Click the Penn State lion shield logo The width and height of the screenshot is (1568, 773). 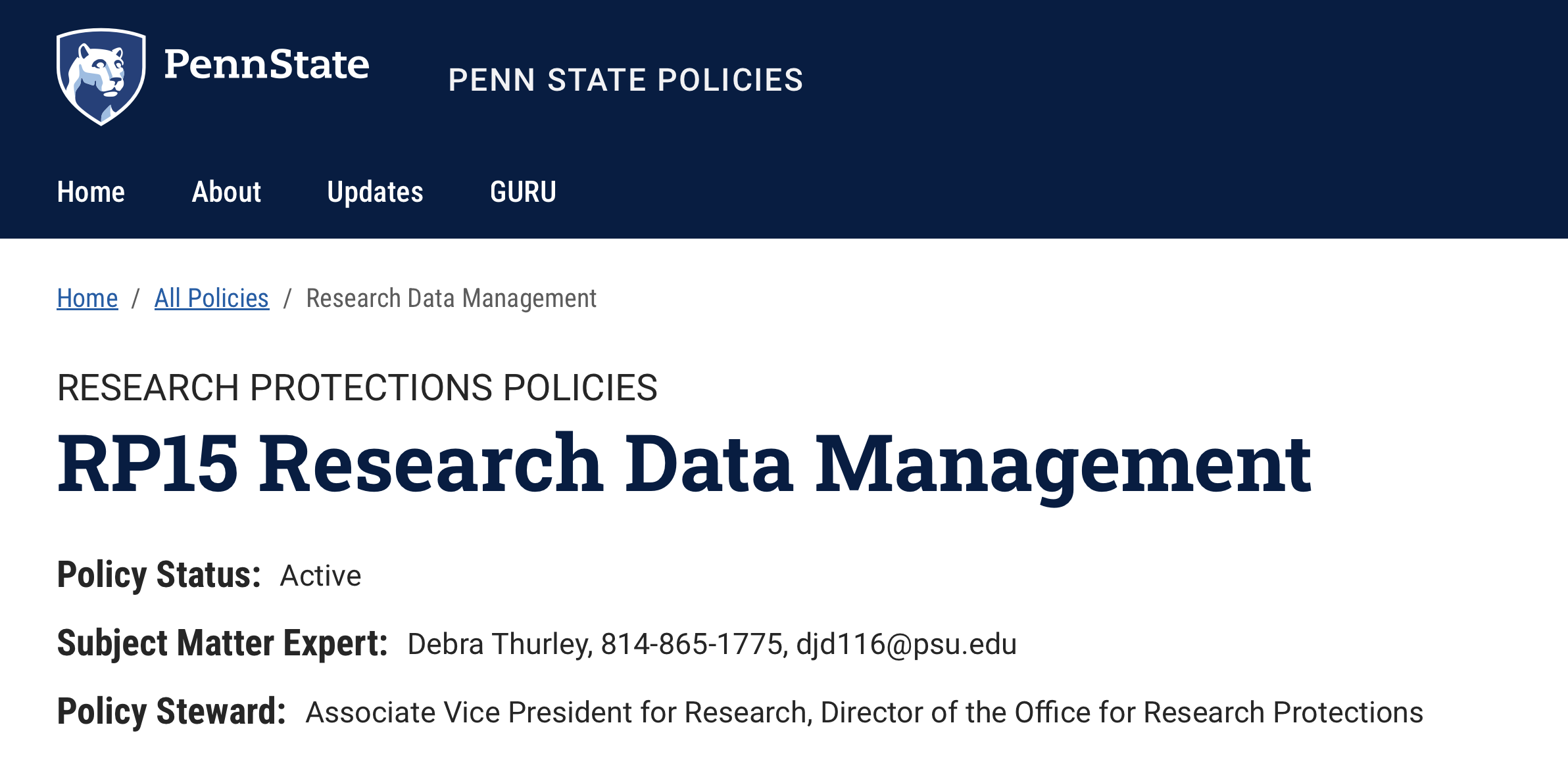[101, 76]
